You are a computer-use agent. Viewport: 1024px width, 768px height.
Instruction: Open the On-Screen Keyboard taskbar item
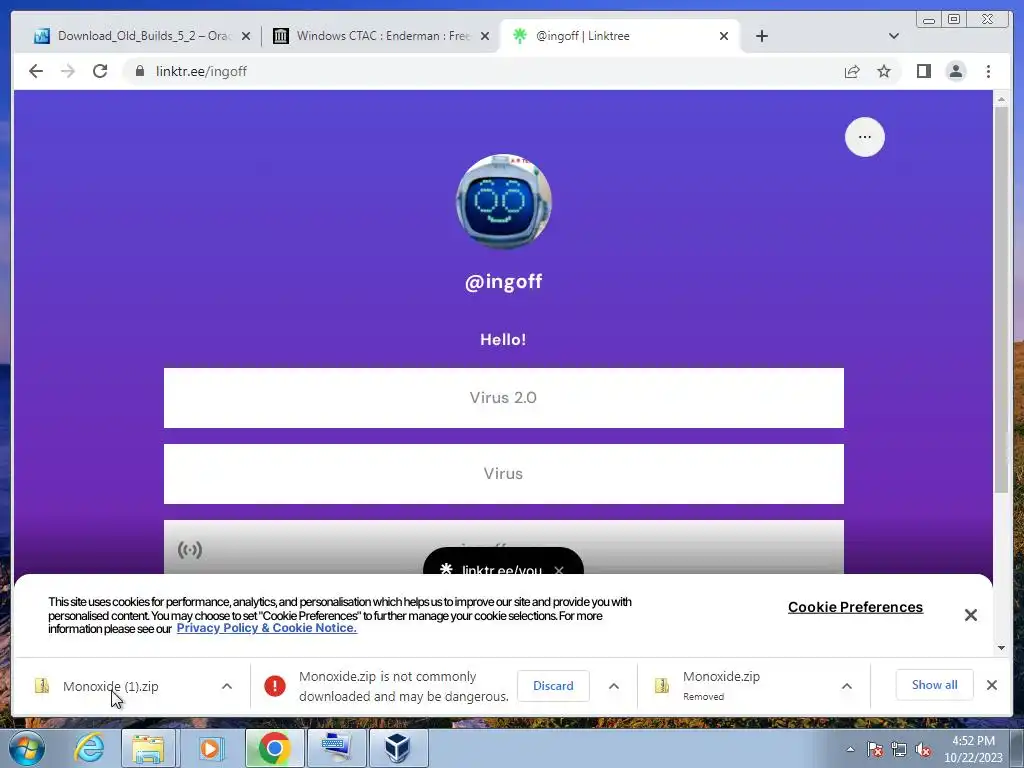click(x=336, y=748)
